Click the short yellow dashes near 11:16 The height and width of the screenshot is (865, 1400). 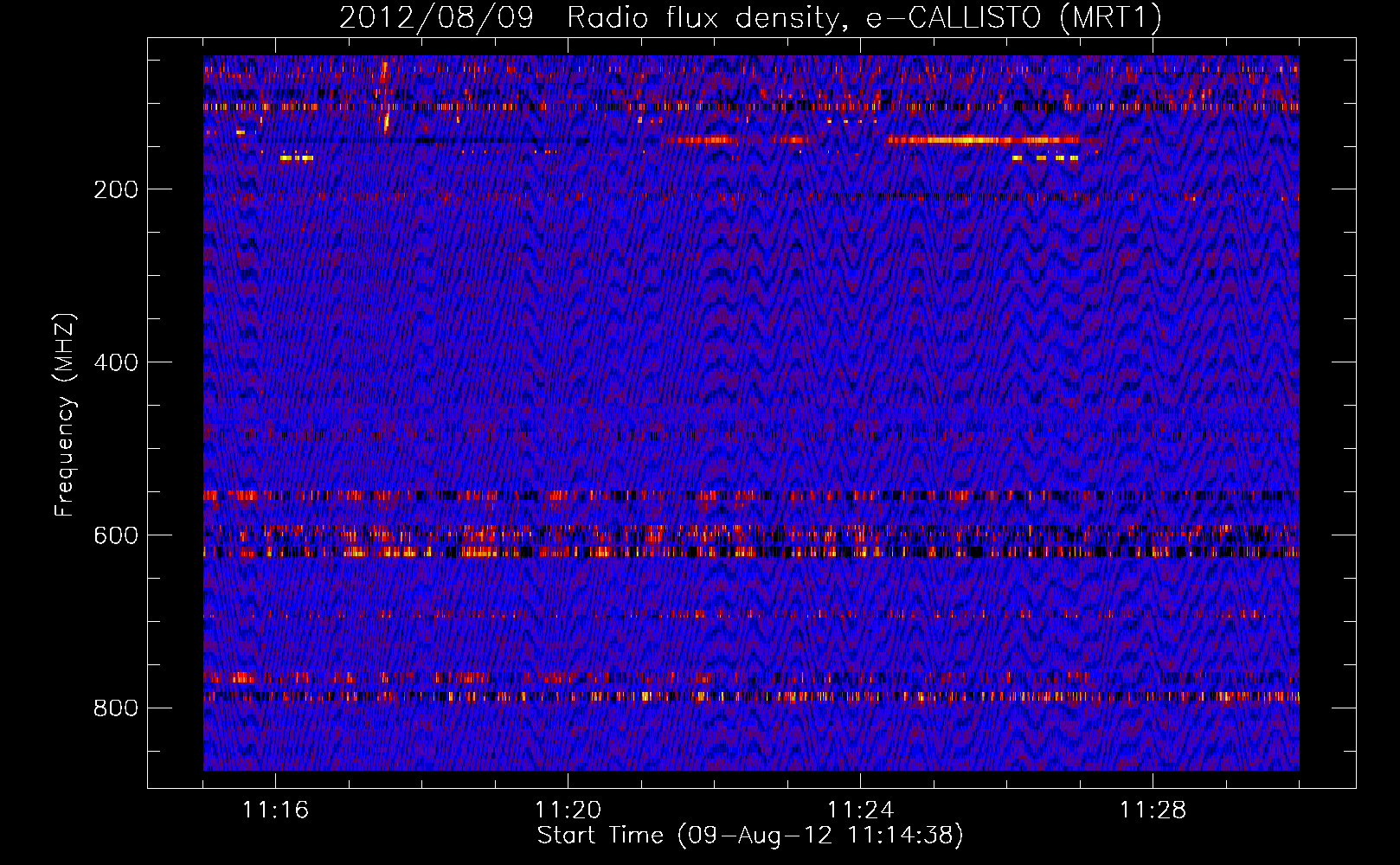click(x=297, y=158)
